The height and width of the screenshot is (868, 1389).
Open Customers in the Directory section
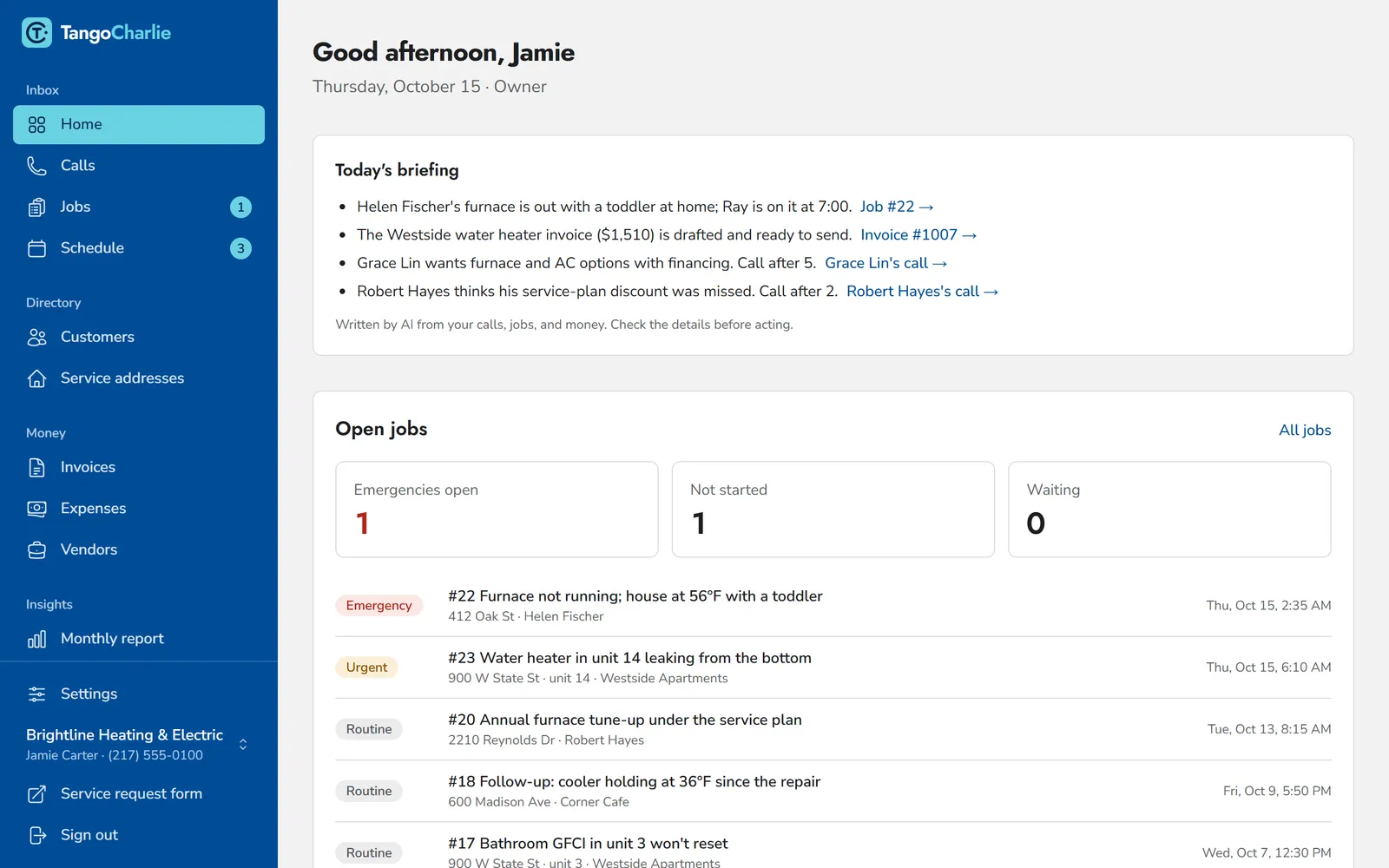pos(139,337)
